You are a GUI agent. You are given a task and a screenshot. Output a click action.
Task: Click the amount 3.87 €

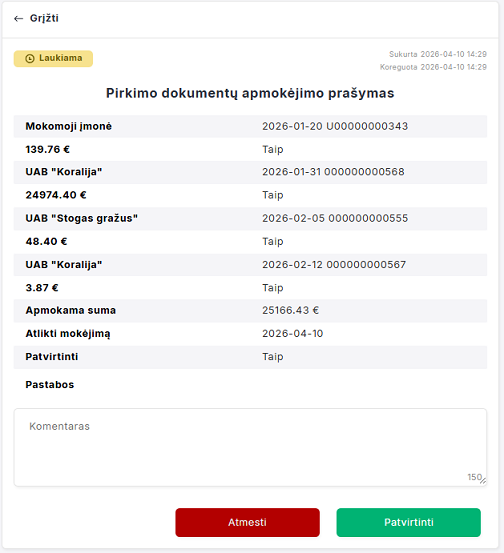[x=42, y=288]
